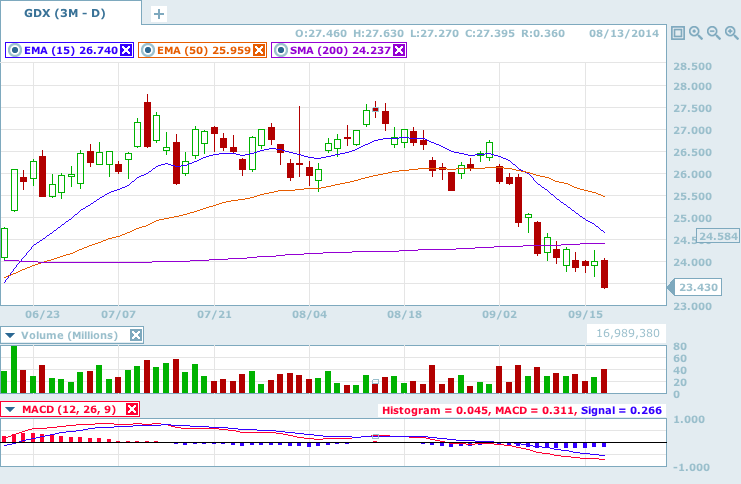The image size is (741, 484).
Task: Toggle the SMA (200) circle indicator button
Action: pos(281,50)
